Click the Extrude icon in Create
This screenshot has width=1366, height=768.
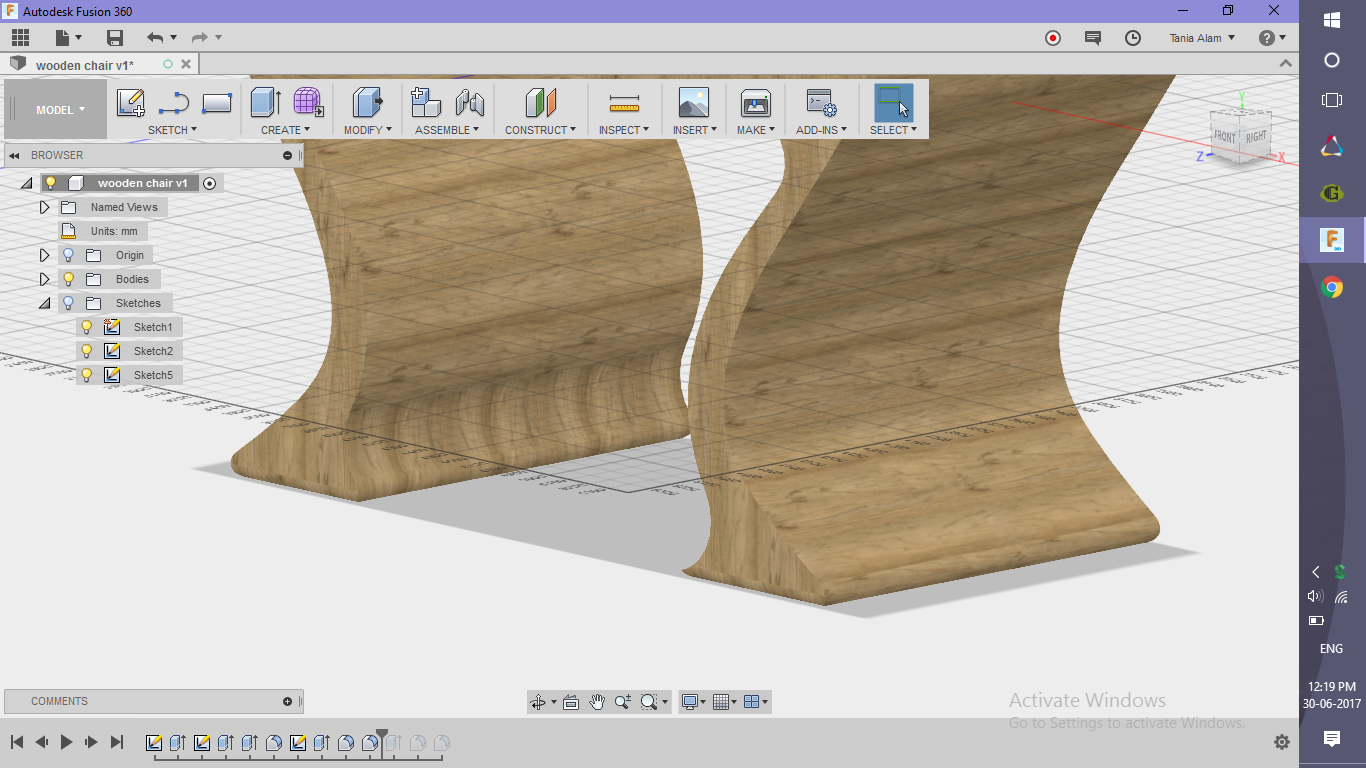(265, 103)
